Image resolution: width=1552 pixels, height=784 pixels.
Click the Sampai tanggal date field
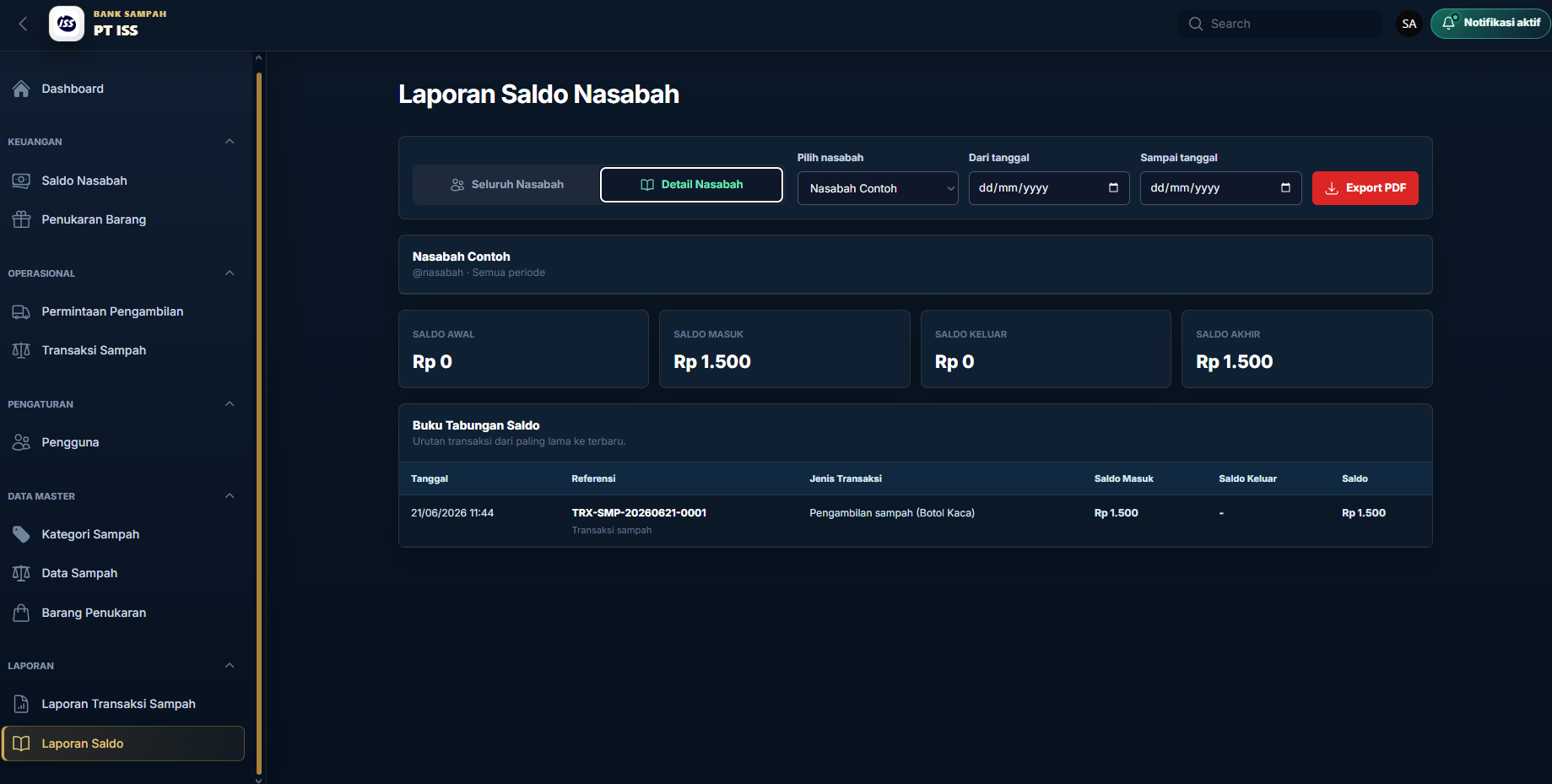point(1220,188)
